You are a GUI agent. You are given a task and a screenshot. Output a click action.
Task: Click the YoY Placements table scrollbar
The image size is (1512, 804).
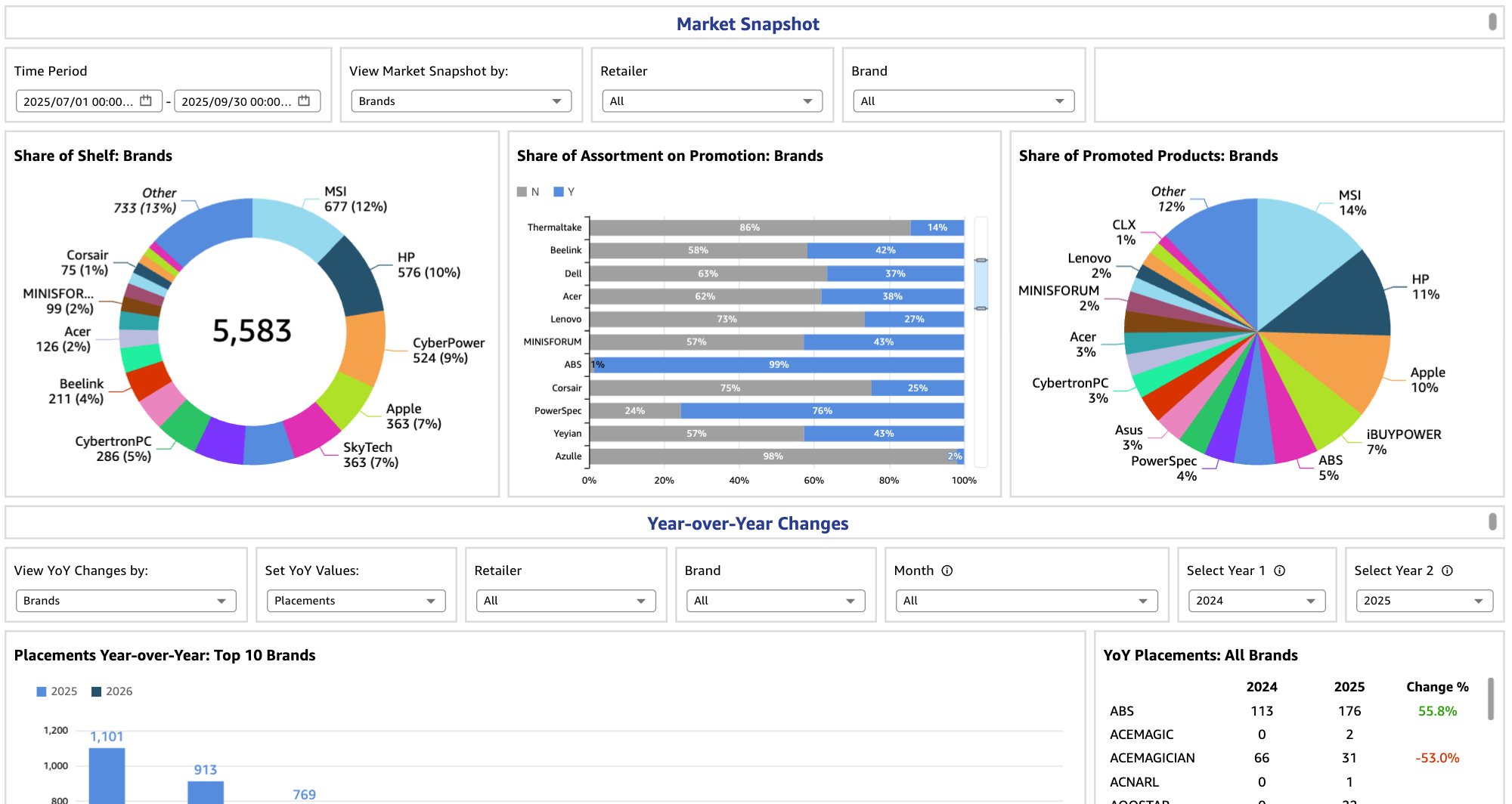[x=1490, y=699]
